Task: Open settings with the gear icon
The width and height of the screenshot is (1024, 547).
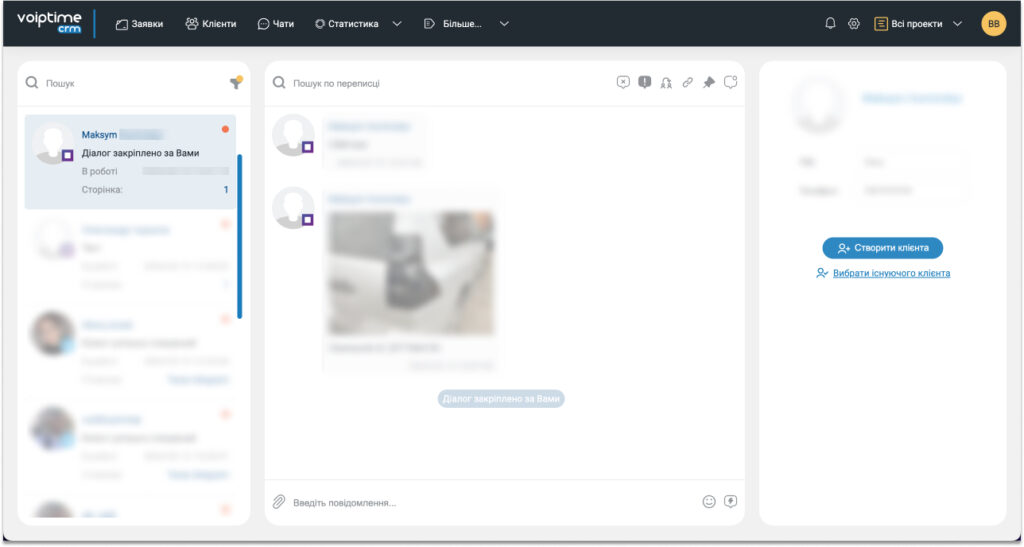Action: click(854, 23)
